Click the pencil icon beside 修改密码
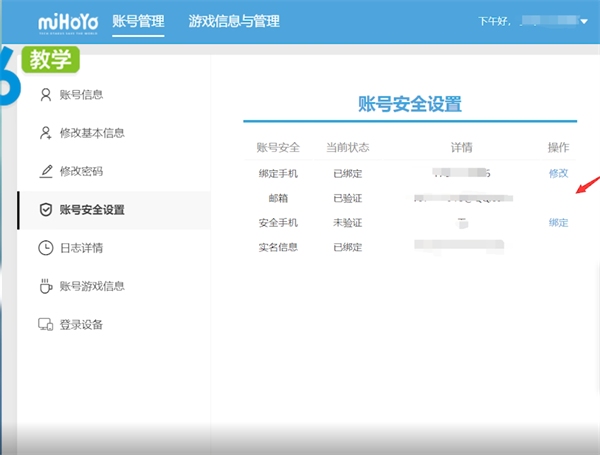The image size is (600, 455). [44, 171]
